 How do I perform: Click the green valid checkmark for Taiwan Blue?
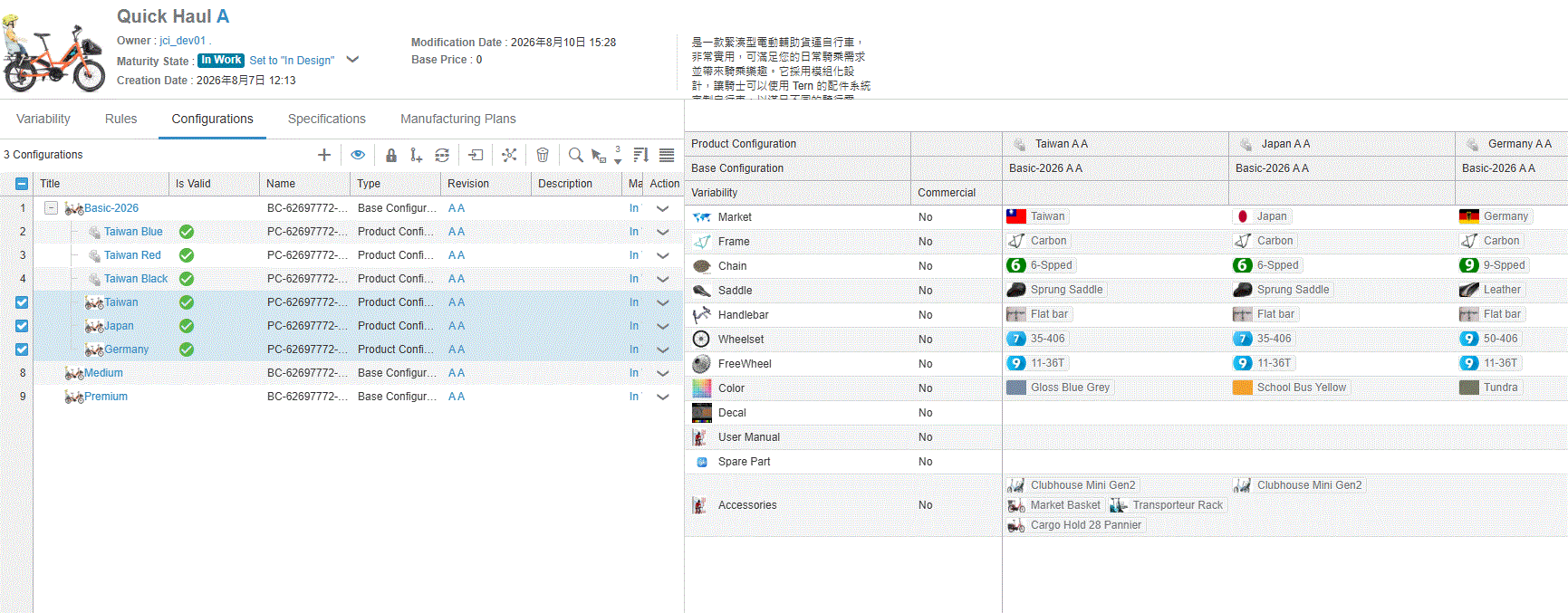coord(187,232)
